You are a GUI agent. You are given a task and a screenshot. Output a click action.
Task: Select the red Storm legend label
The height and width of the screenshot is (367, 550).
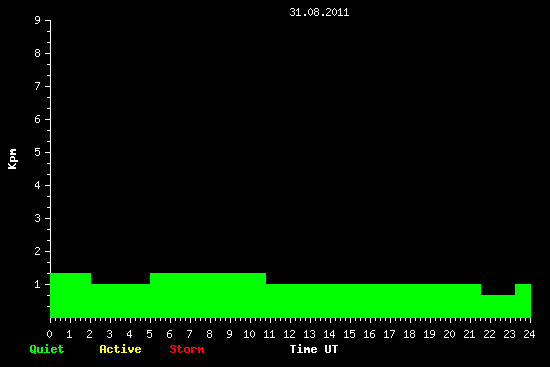pyautogui.click(x=187, y=349)
